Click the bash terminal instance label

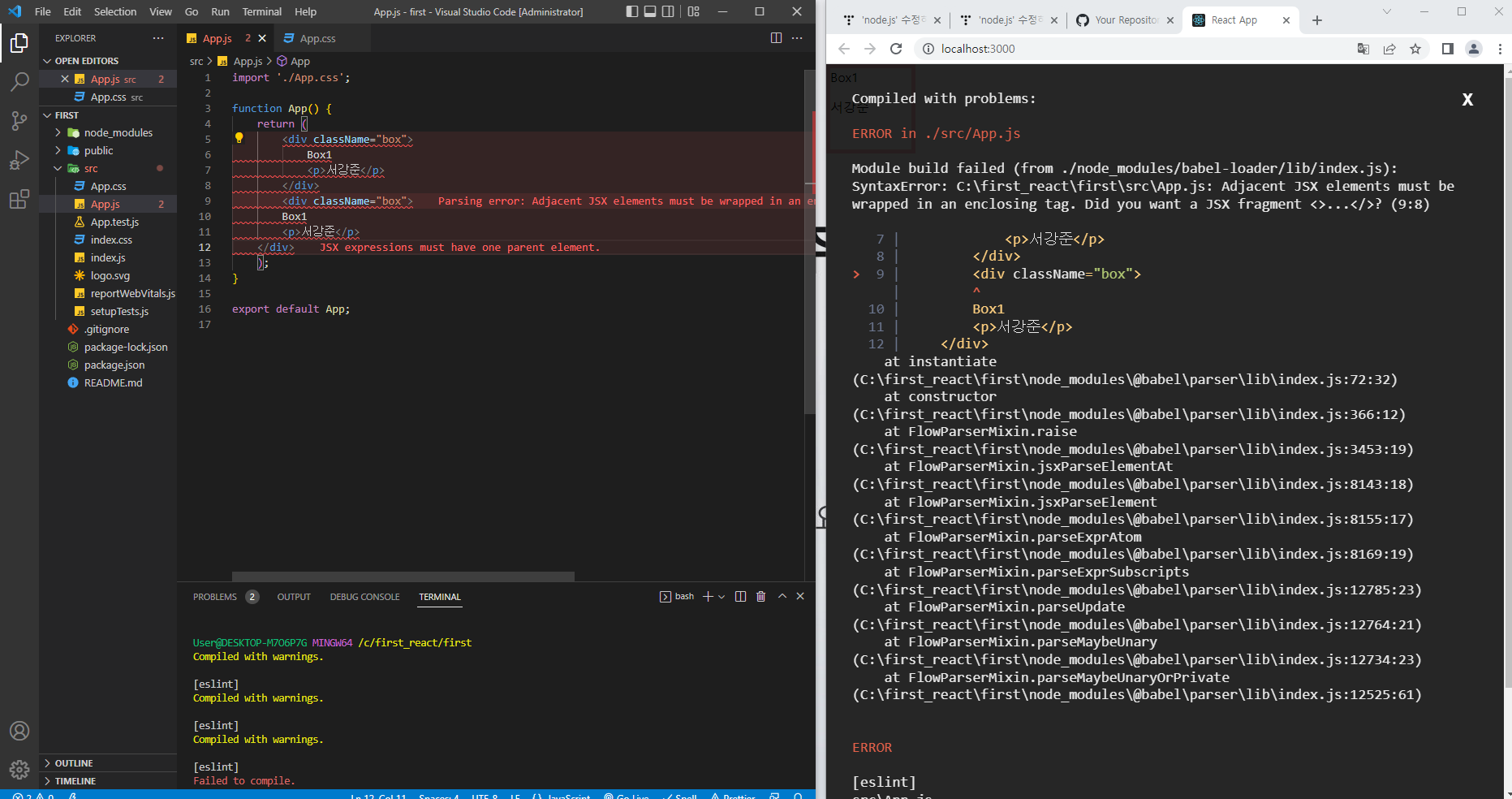click(678, 597)
